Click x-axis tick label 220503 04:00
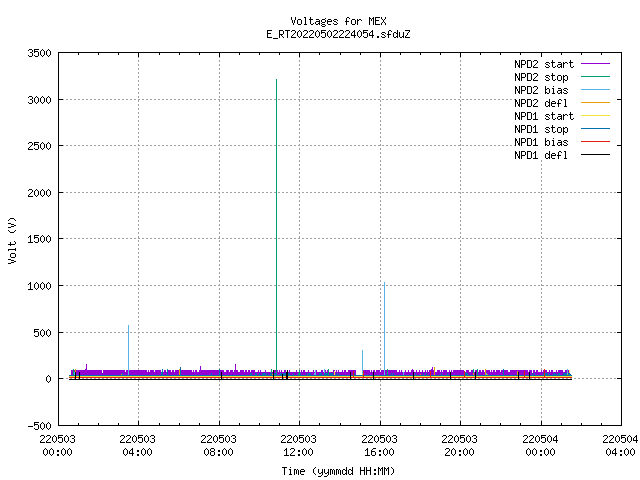Image resolution: width=640 pixels, height=480 pixels. click(138, 446)
